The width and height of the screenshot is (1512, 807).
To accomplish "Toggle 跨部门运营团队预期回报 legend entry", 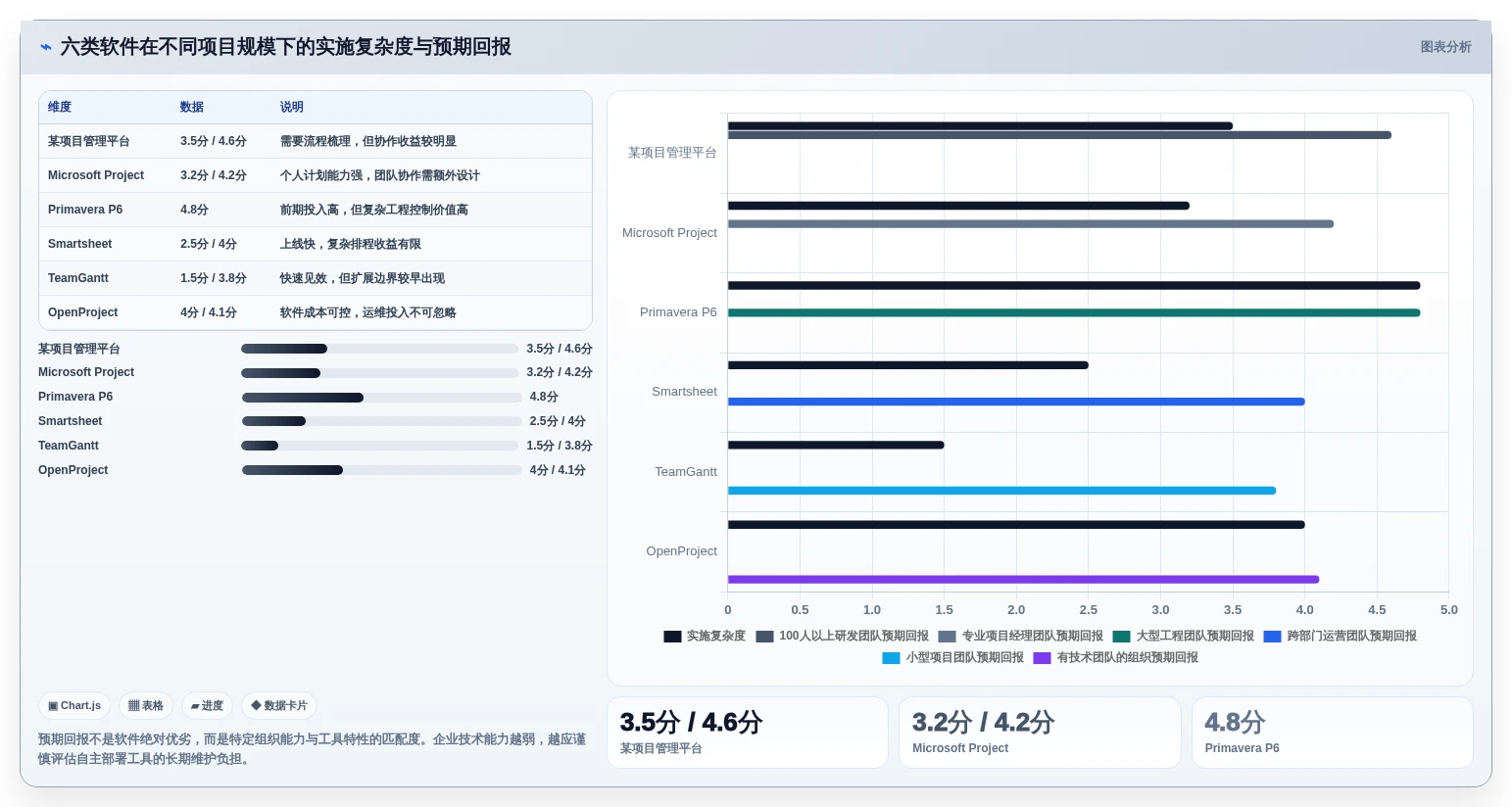I will coord(1341,637).
